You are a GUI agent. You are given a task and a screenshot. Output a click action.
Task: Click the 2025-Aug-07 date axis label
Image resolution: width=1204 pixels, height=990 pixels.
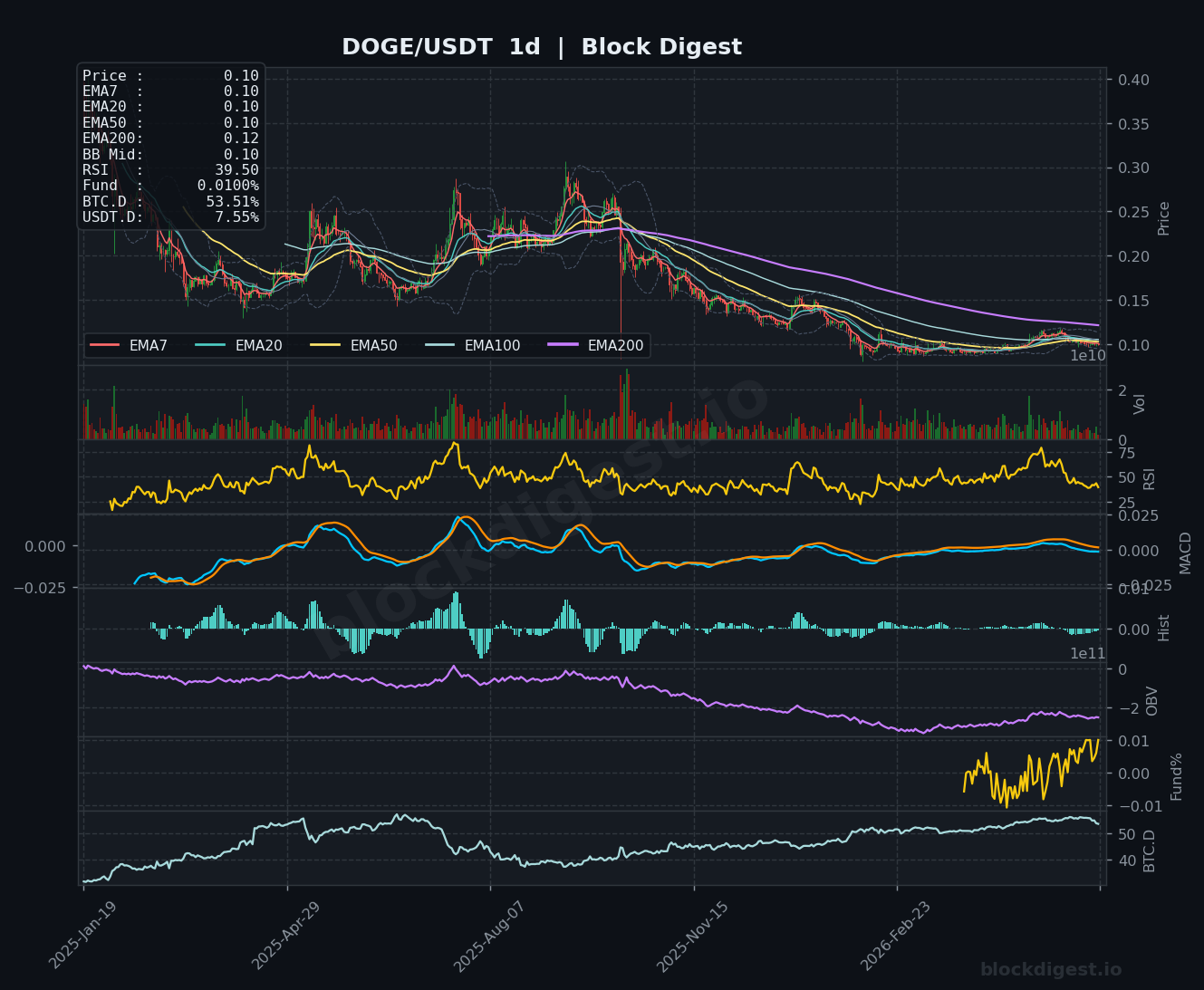[488, 936]
